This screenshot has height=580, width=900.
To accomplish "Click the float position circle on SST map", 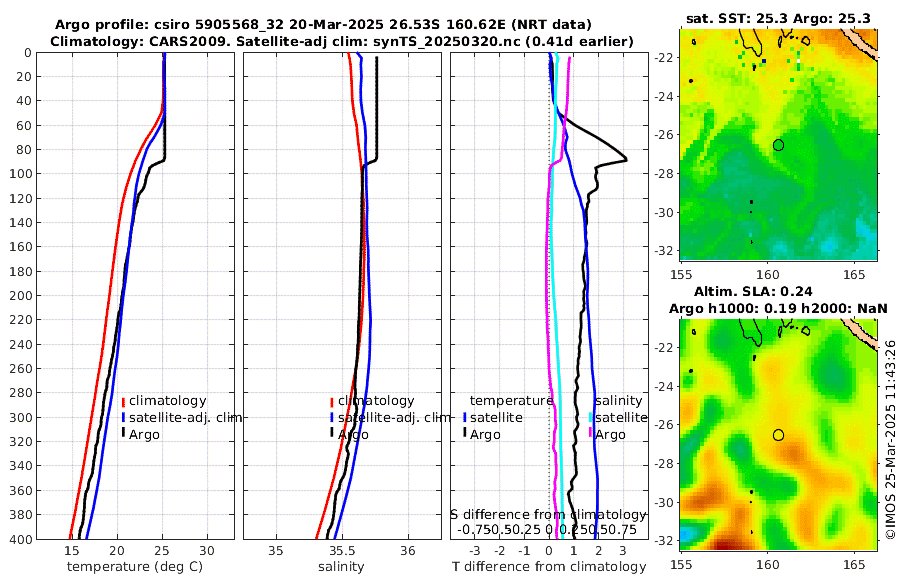I will click(x=778, y=145).
